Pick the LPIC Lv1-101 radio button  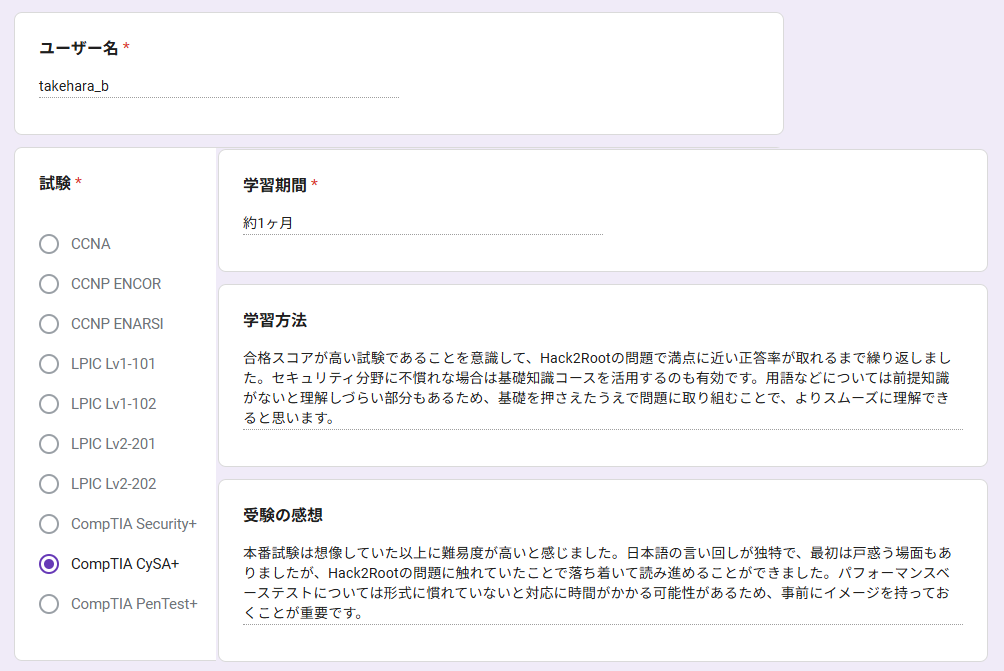(x=49, y=364)
